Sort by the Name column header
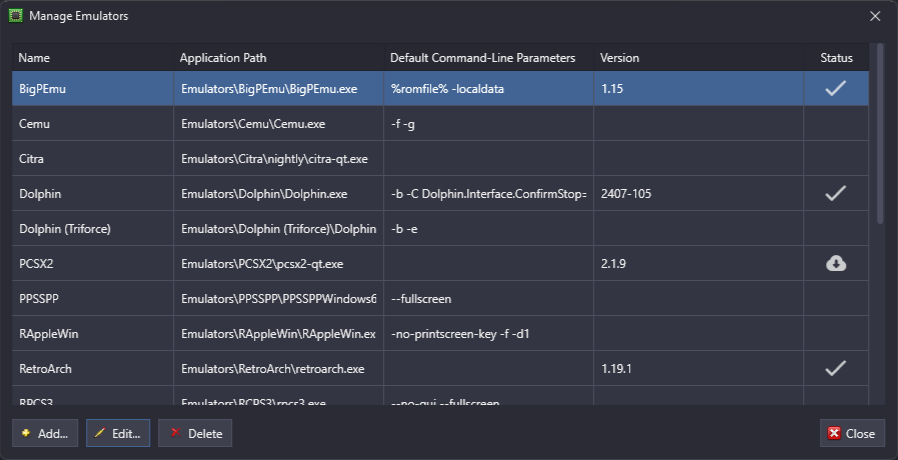This screenshot has height=460, width=898. point(93,58)
